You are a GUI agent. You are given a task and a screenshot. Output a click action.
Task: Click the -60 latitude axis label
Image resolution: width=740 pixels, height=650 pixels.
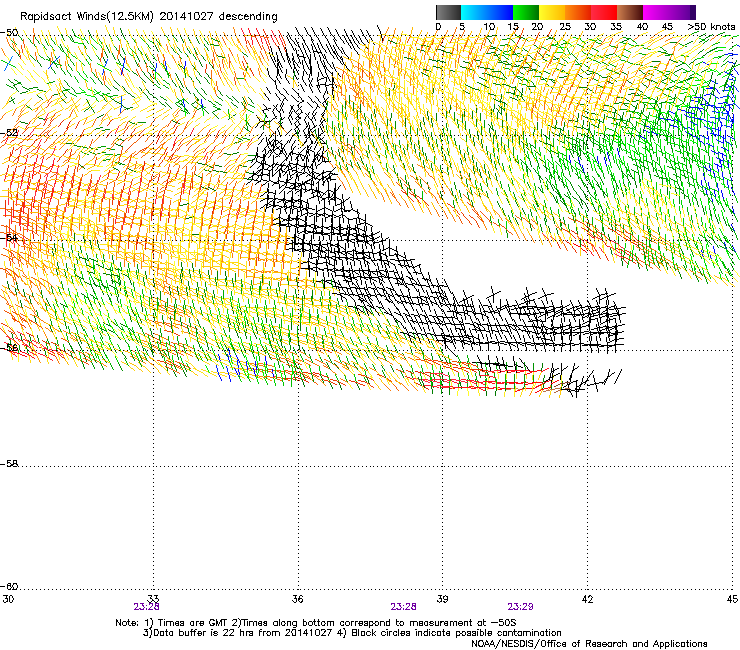tap(9, 586)
